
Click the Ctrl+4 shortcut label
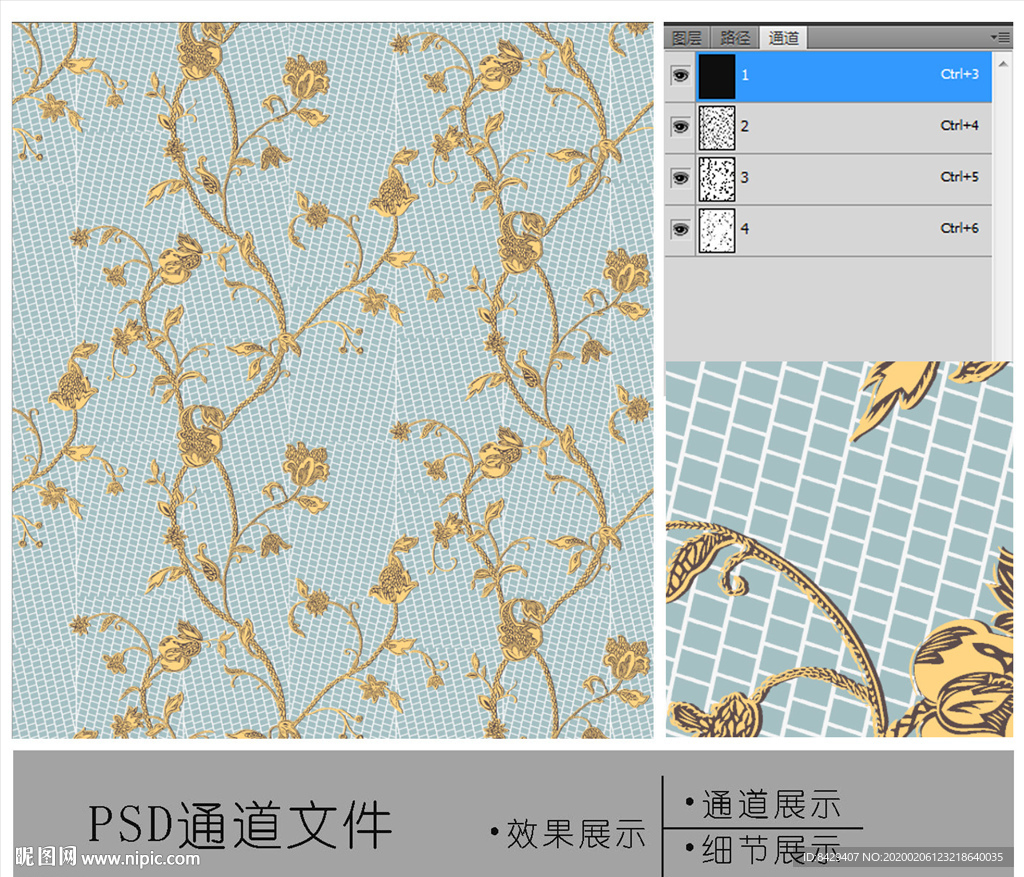coord(959,126)
